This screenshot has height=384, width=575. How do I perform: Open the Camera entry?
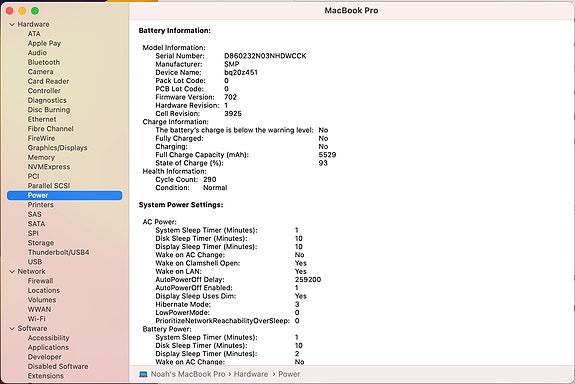point(40,72)
